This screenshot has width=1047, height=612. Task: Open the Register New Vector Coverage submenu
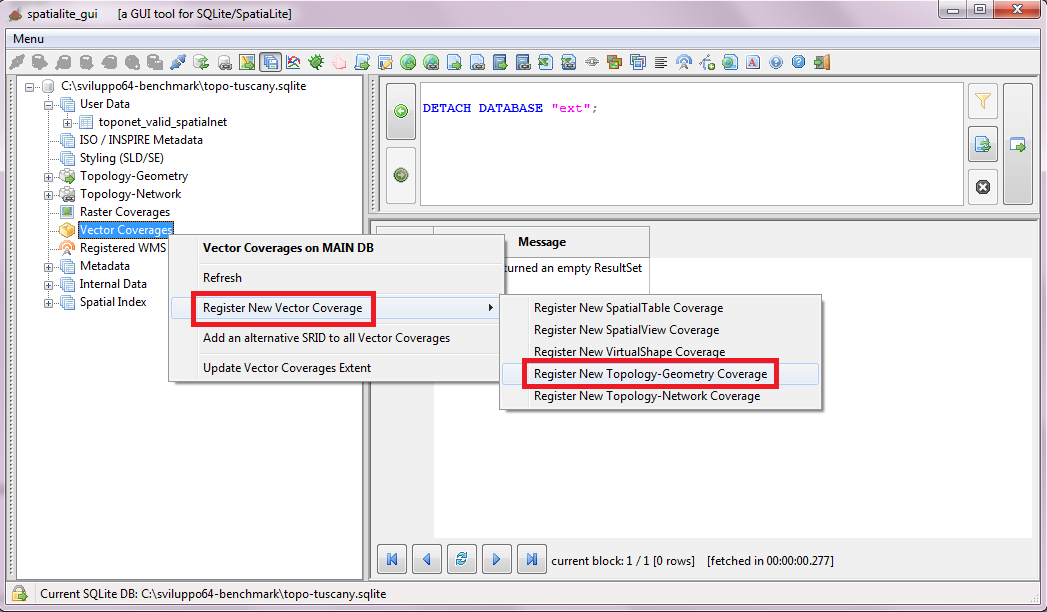(335, 308)
